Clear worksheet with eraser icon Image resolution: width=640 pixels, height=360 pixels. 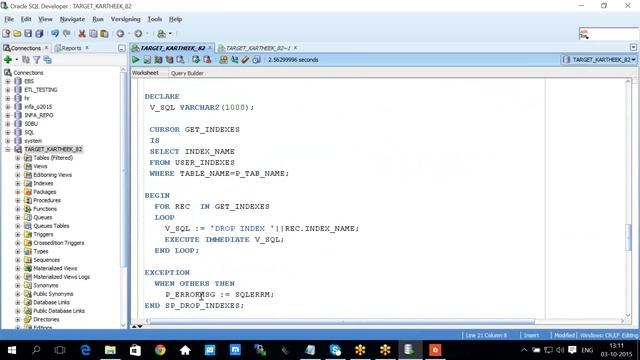pos(245,60)
